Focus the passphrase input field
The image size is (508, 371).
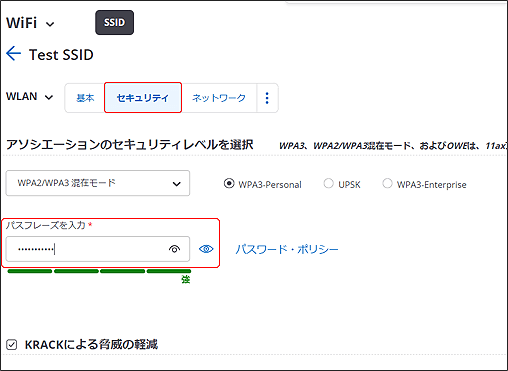tap(98, 249)
